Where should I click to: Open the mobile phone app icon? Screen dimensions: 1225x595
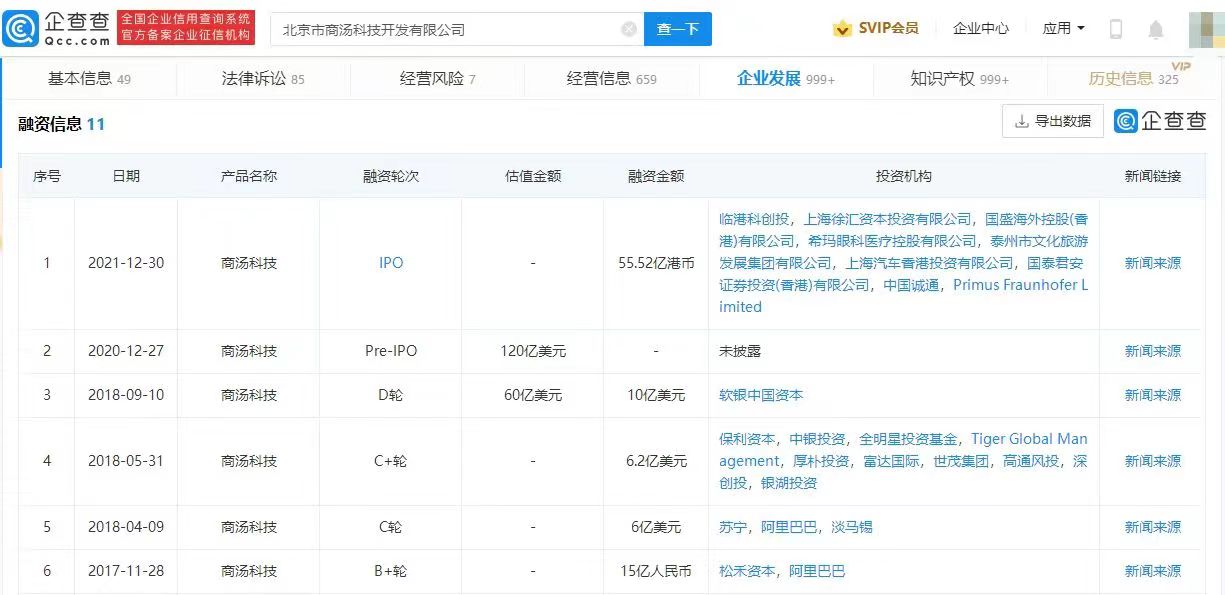tap(1116, 29)
